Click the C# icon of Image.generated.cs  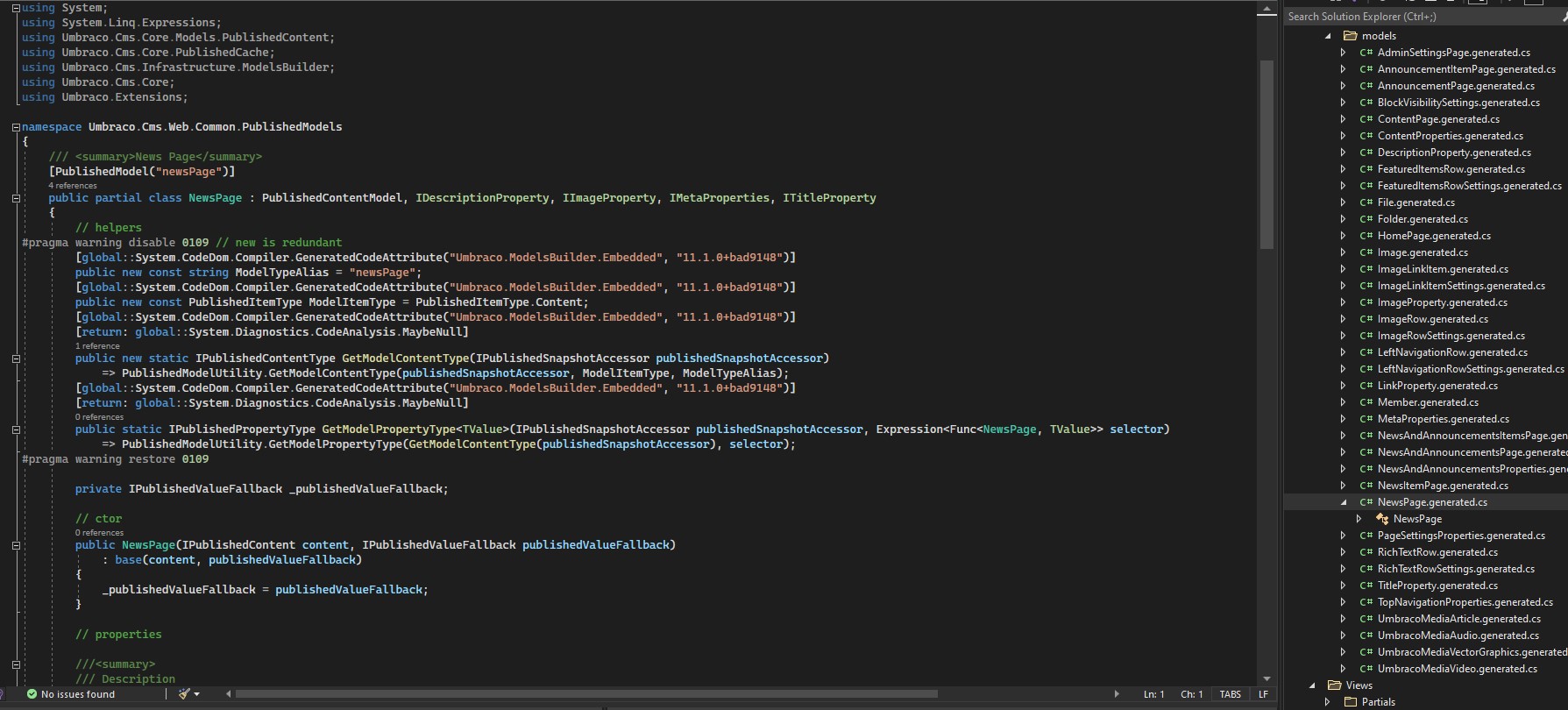point(1366,252)
